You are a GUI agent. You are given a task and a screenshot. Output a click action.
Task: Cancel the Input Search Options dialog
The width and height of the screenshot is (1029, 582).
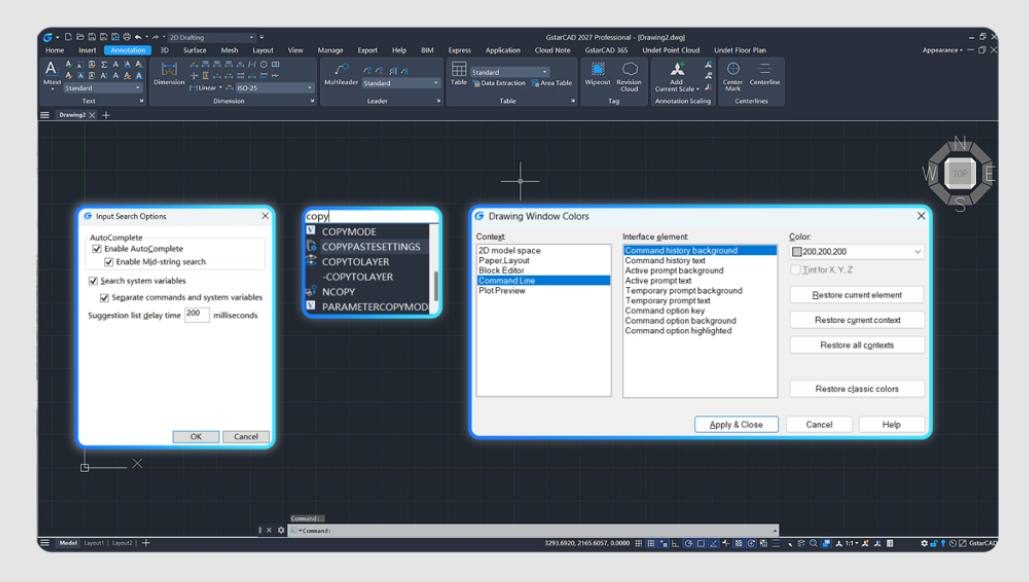pyautogui.click(x=246, y=436)
